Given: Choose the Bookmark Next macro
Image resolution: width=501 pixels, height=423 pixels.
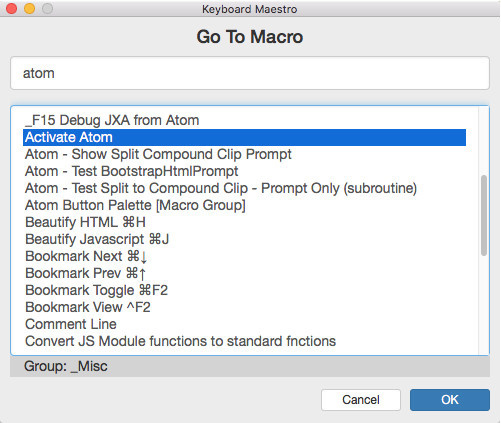Looking at the screenshot, I should click(244, 256).
